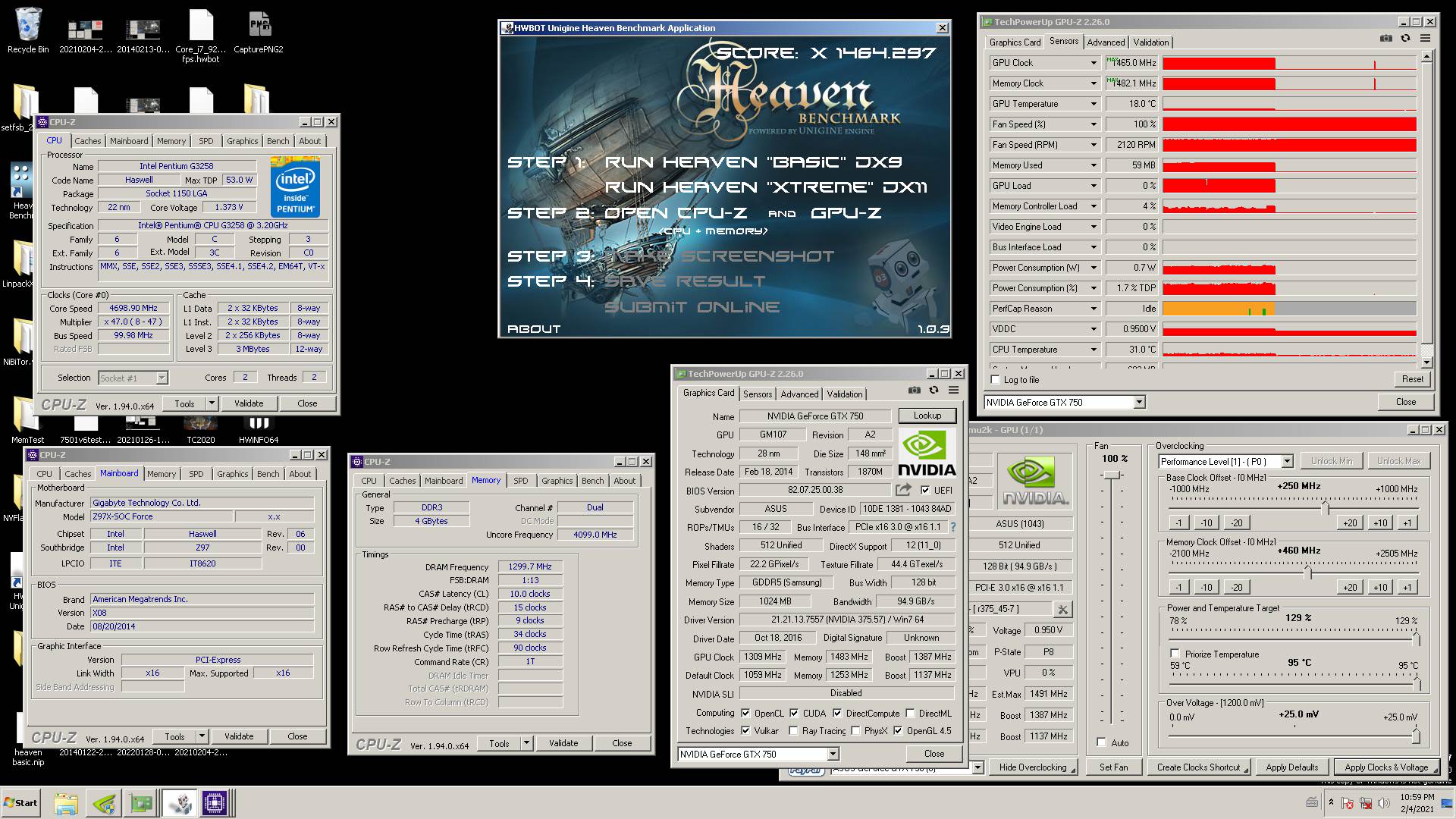Click the GPU-Z Sensors scrollbar down arrow
Image resolution: width=1456 pixels, height=819 pixels.
click(x=1426, y=362)
